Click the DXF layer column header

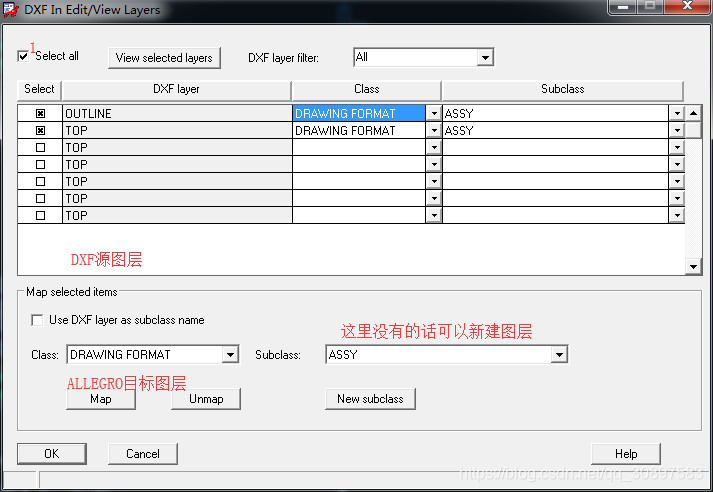coord(176,90)
